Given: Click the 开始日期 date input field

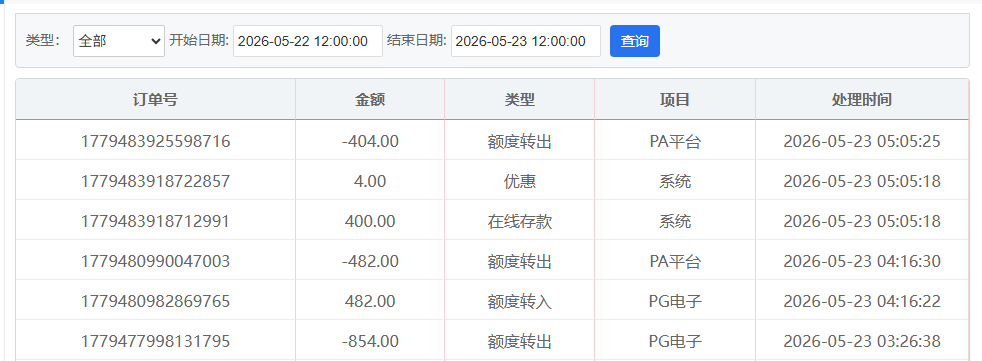Looking at the screenshot, I should pos(308,41).
